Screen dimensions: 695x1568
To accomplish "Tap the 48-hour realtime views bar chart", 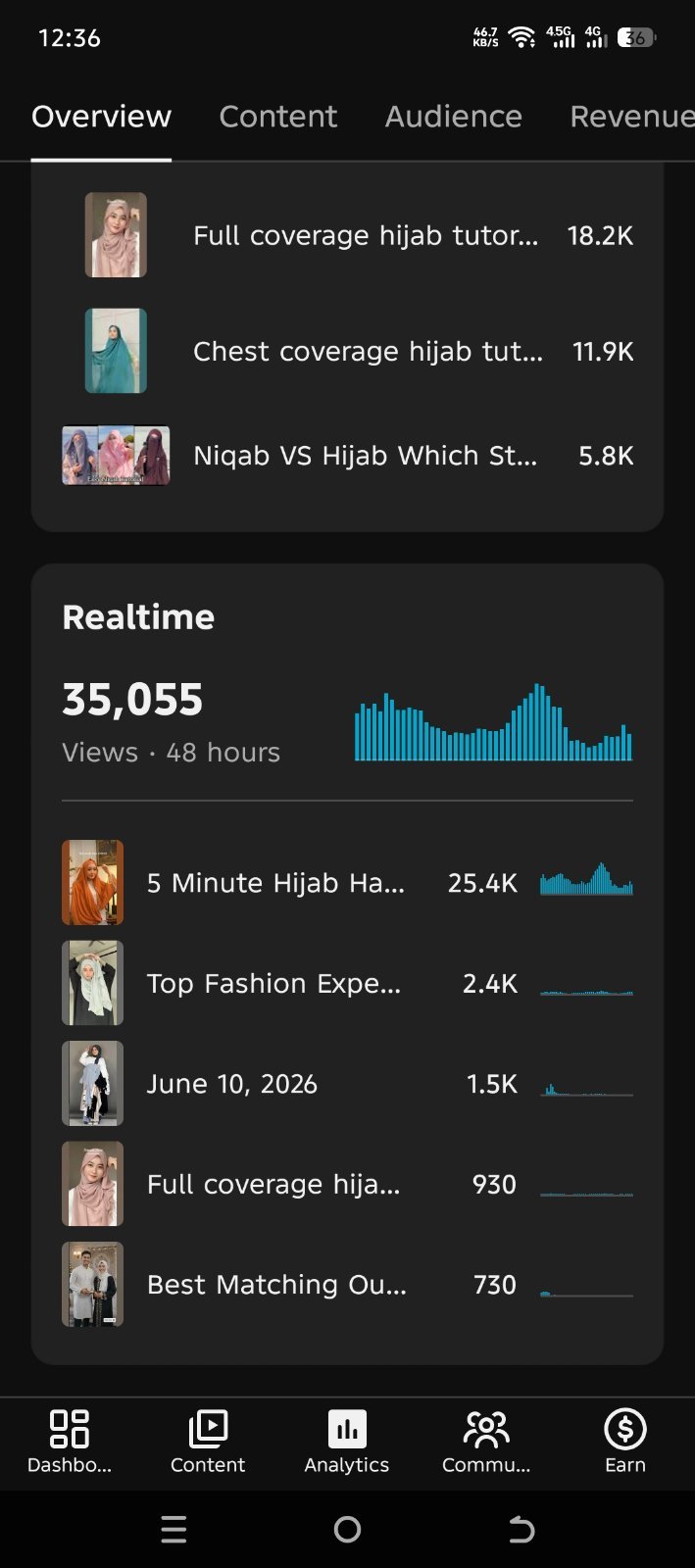I will click(x=493, y=722).
